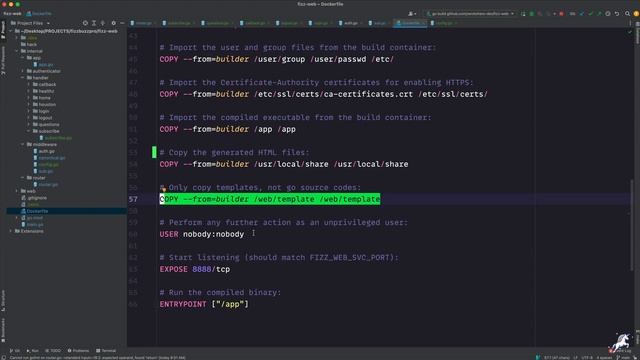Select opened file in Project tree icon

pos(85,23)
